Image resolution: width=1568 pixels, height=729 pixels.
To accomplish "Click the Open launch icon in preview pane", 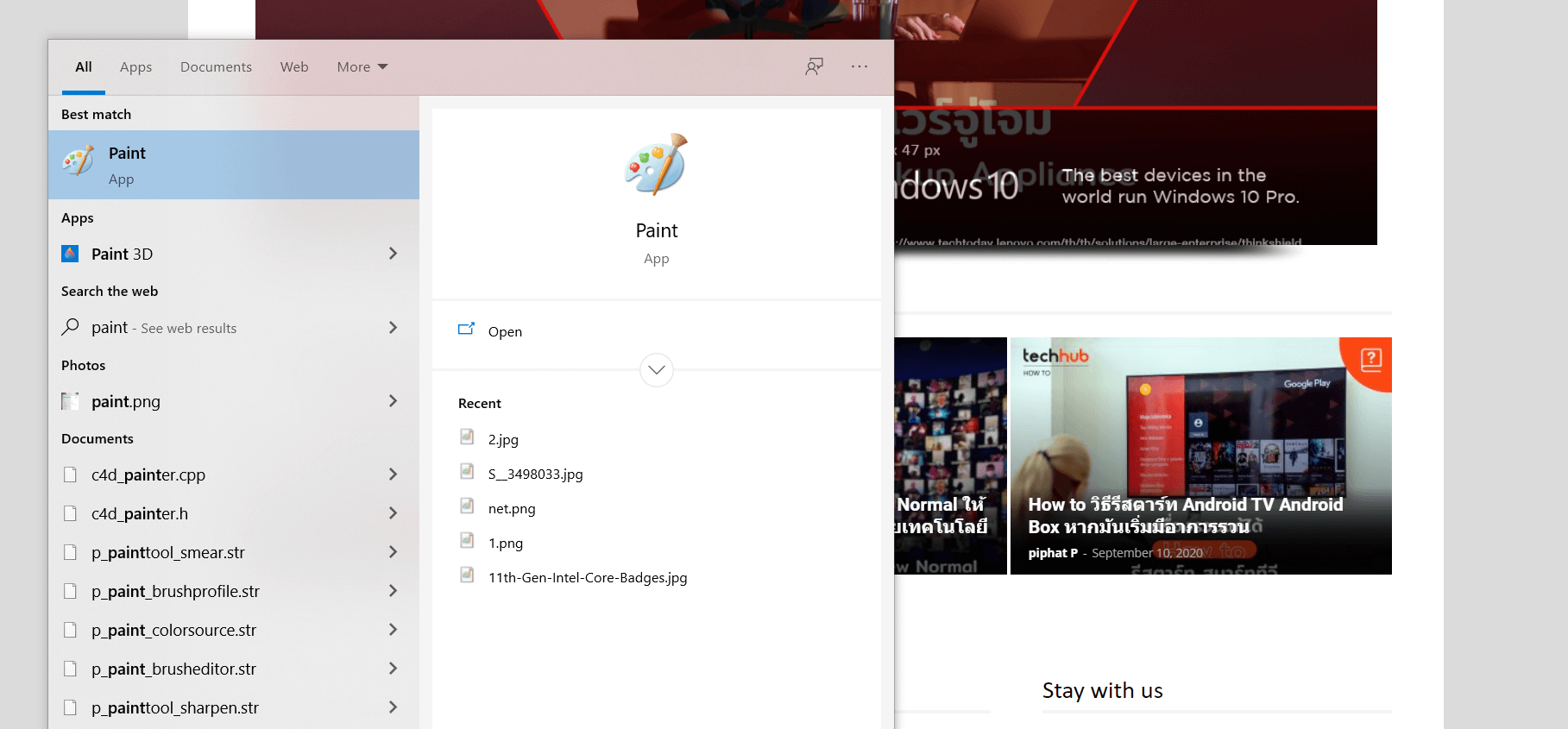I will (466, 329).
